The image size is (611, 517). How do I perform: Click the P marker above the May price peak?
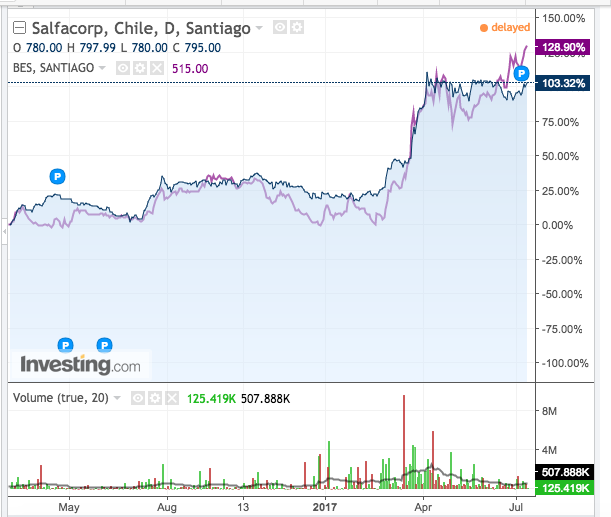pyautogui.click(x=58, y=176)
